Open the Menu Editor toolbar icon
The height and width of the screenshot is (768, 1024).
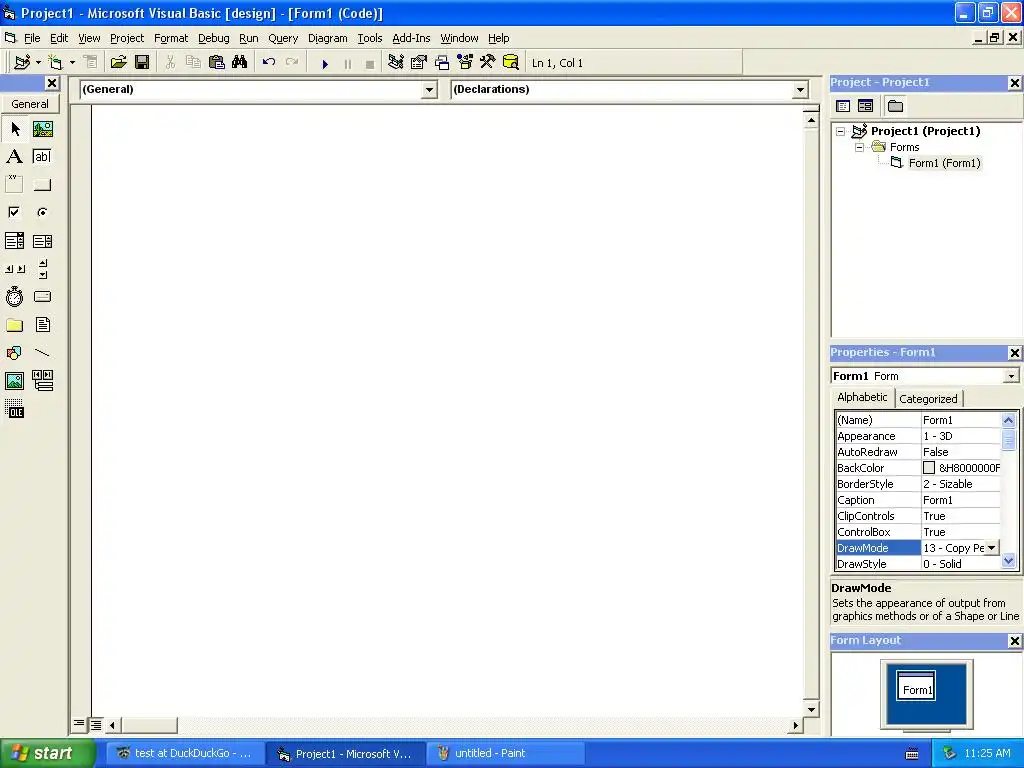pyautogui.click(x=90, y=63)
